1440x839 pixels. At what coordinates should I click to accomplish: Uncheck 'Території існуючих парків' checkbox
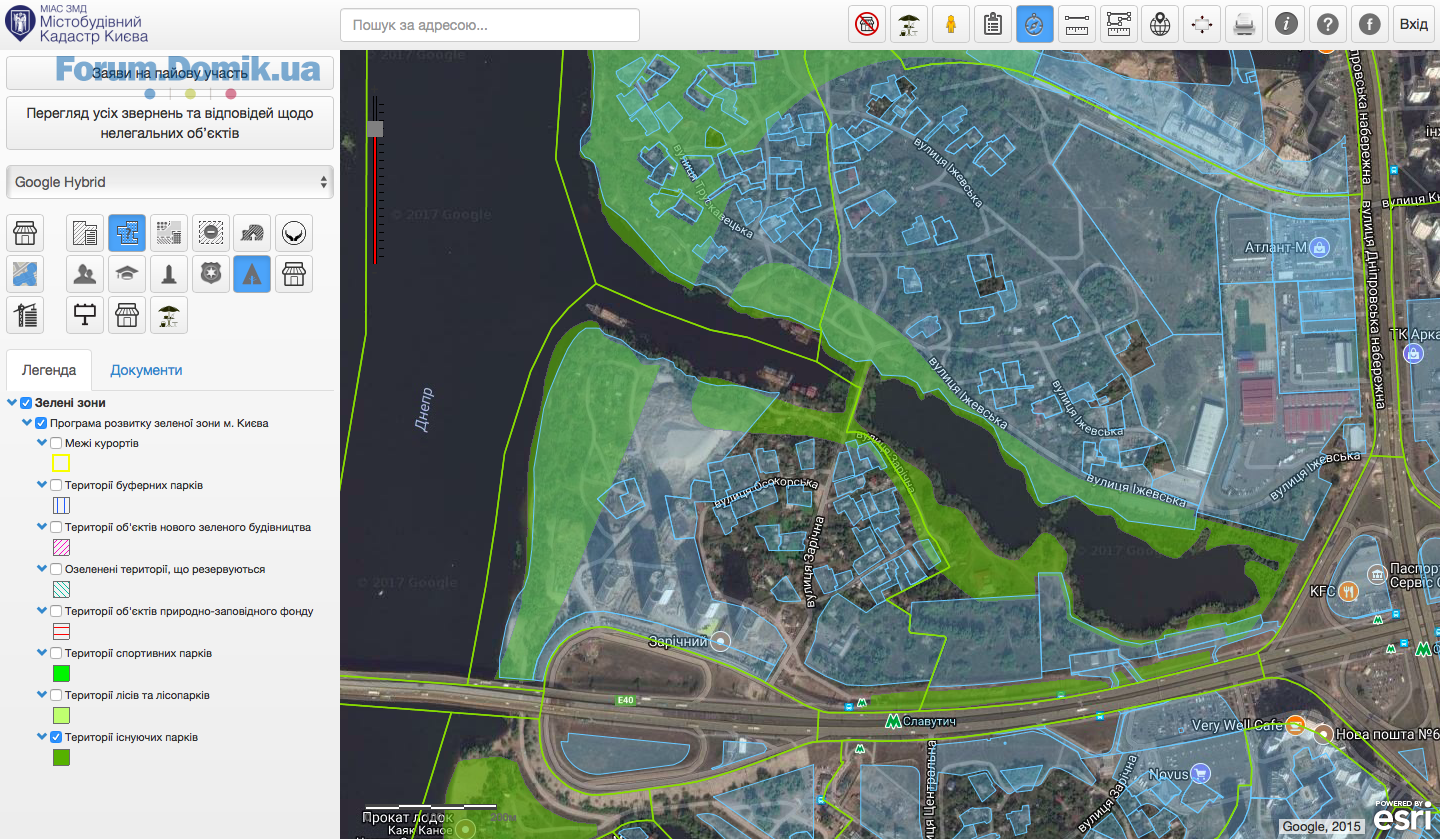[x=56, y=737]
